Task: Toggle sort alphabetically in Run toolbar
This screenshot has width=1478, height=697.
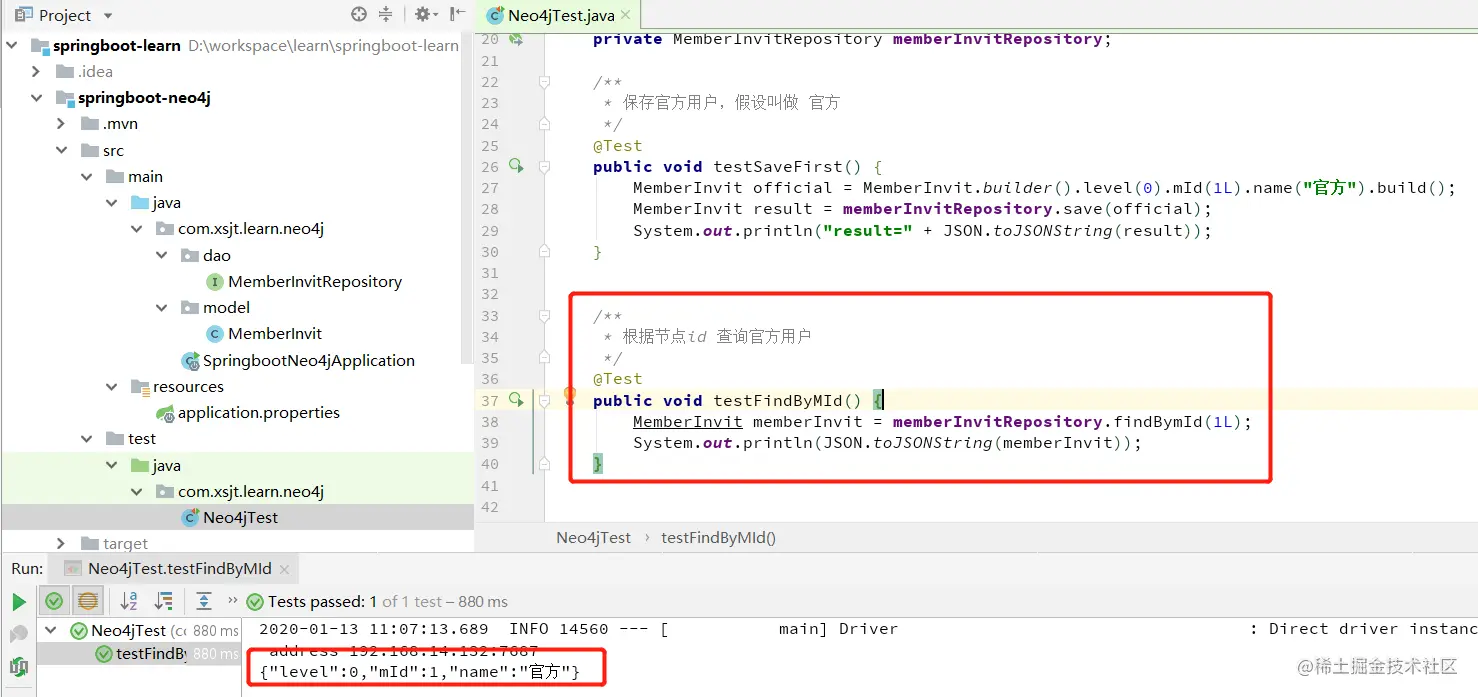Action: (129, 601)
